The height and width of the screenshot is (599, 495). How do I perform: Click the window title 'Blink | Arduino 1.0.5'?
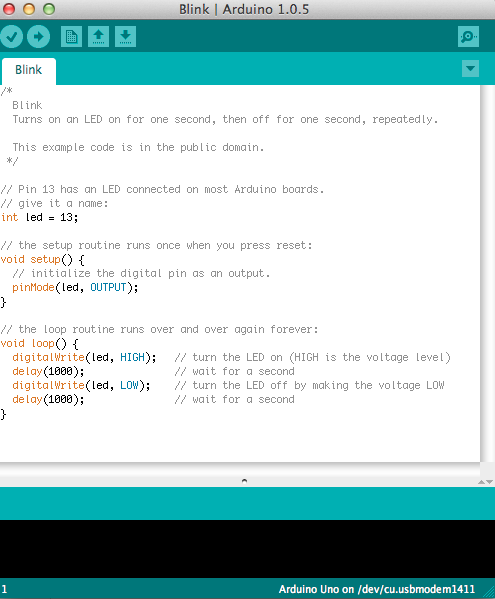click(x=244, y=9)
